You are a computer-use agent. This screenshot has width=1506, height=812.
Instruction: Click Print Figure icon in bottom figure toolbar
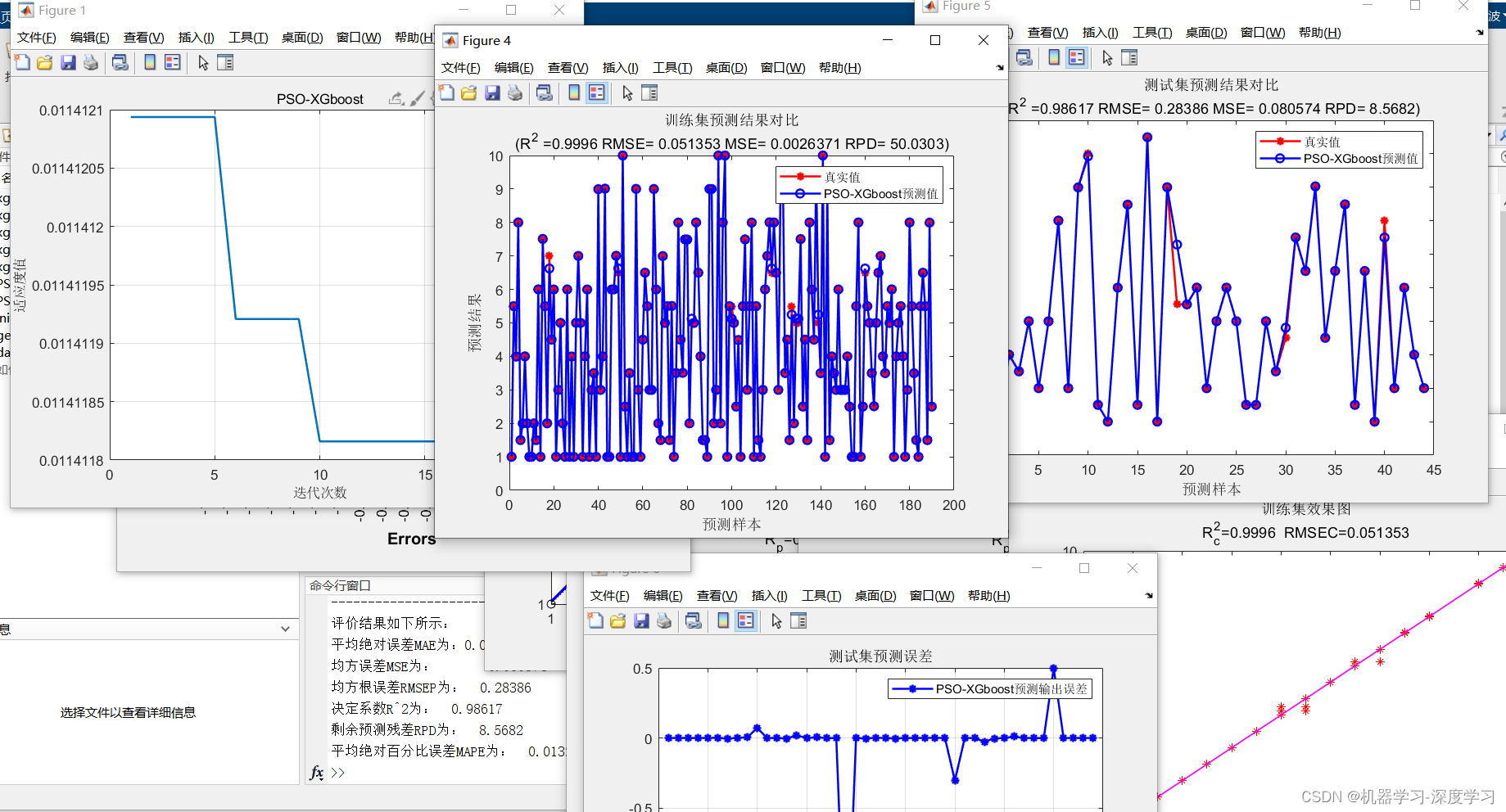pyautogui.click(x=664, y=621)
